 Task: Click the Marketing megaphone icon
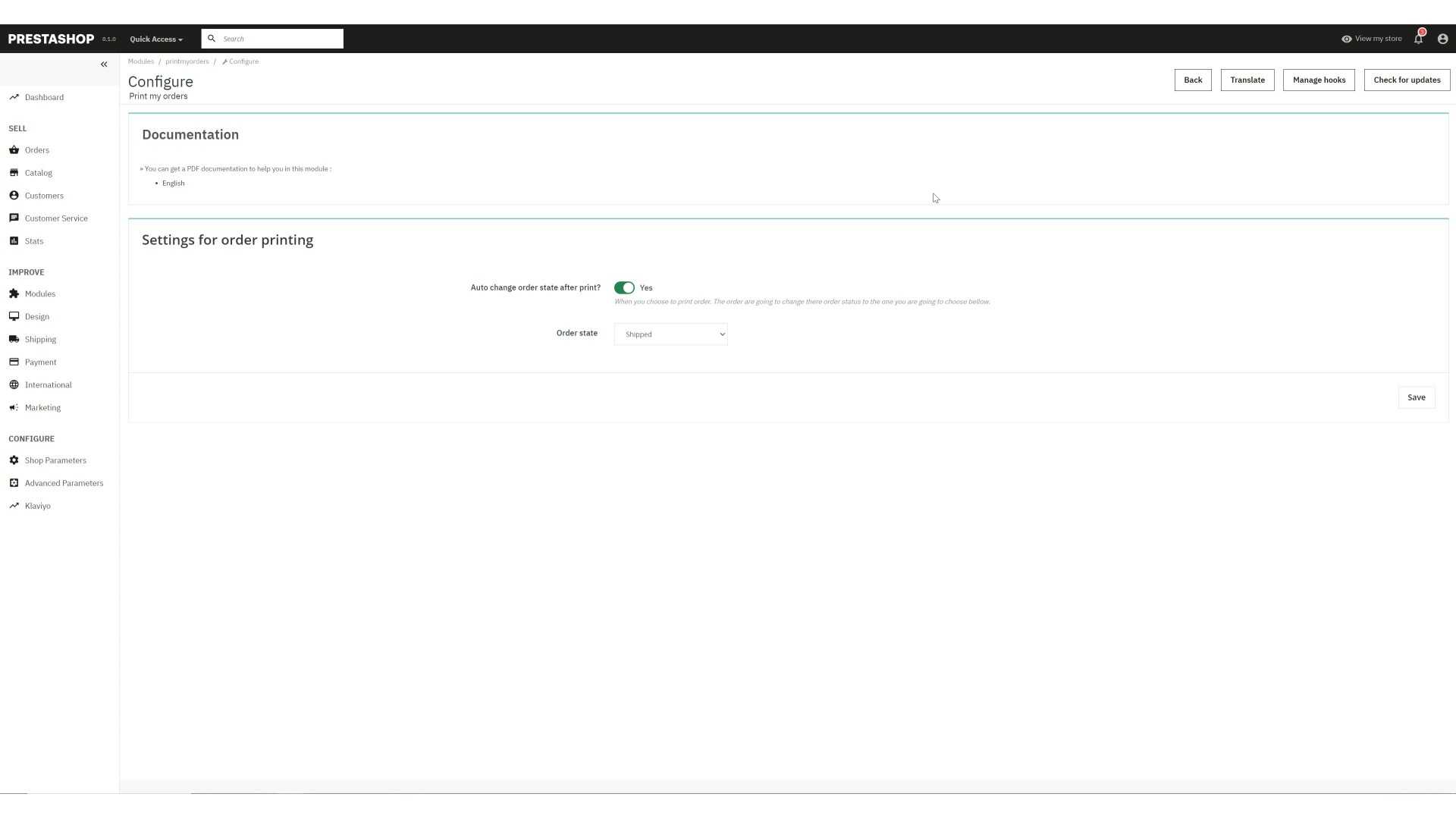click(14, 407)
